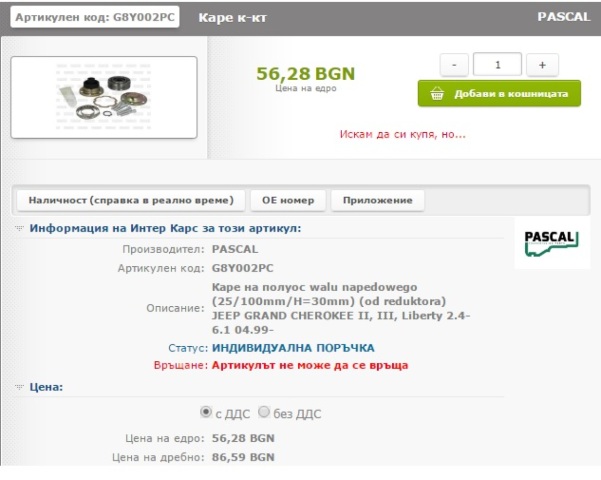This screenshot has height=480, width=601.
Task: Decrease quantity with the minus button
Action: (454, 64)
